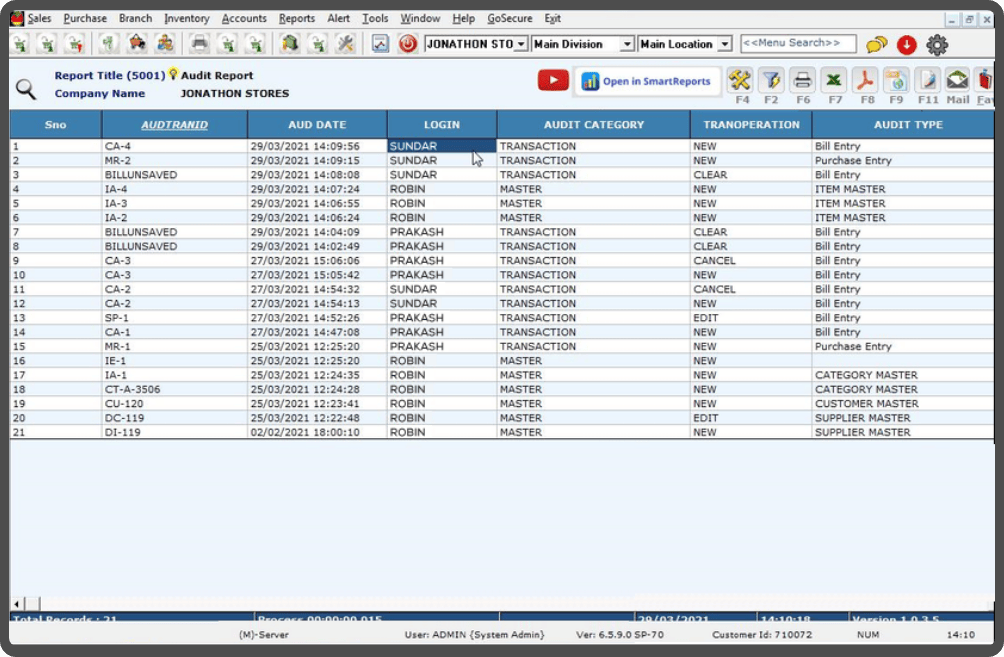Sort by clicking the AUDTRANID column header
Image resolution: width=1004 pixels, height=657 pixels.
tap(173, 123)
